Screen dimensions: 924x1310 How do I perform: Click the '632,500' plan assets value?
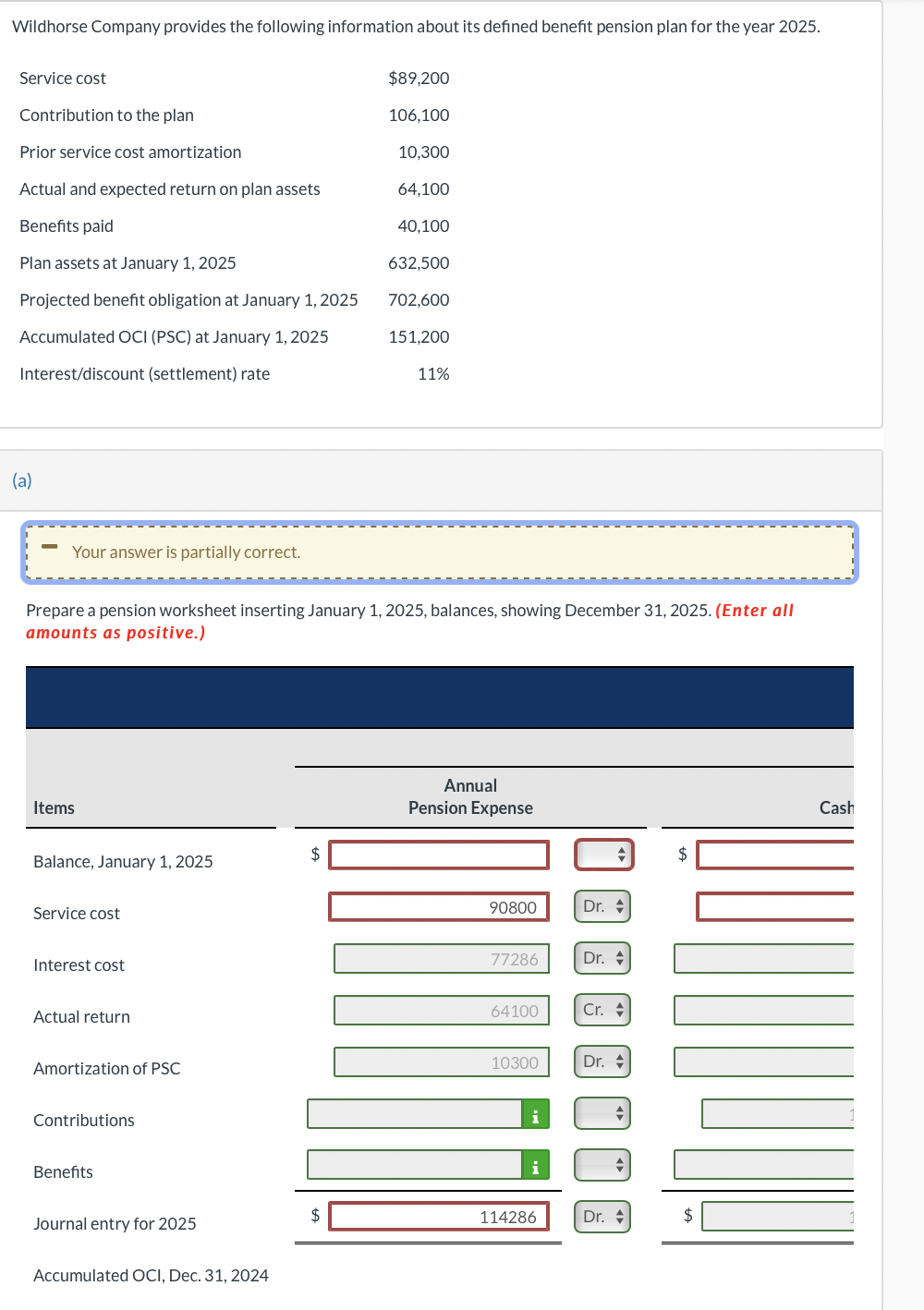[419, 263]
